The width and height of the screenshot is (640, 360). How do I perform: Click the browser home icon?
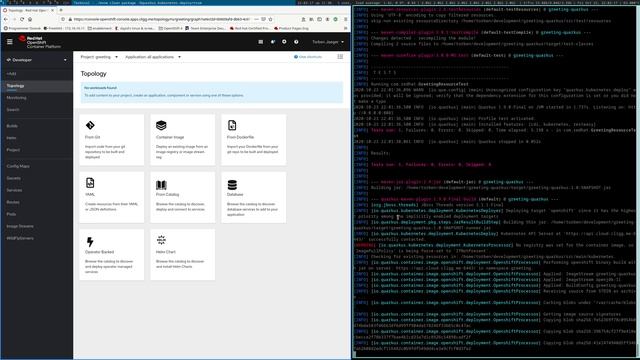pos(30,19)
